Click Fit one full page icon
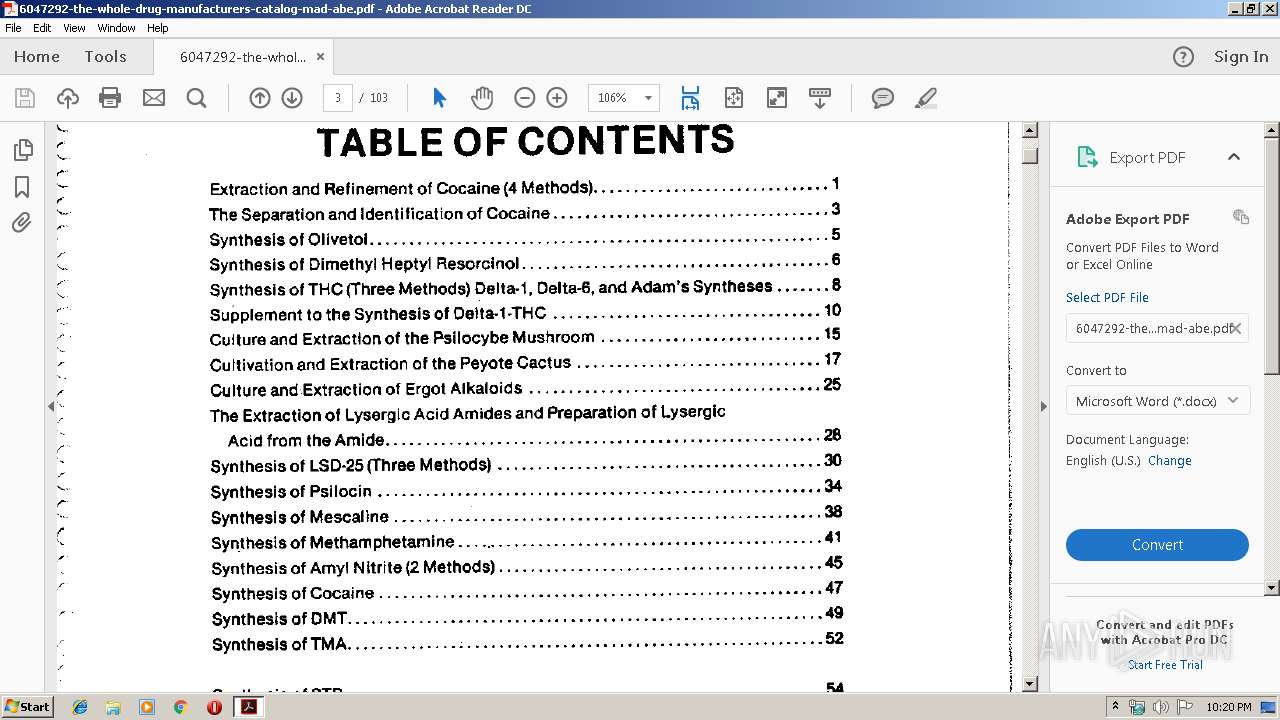This screenshot has height=720, width=1280. point(734,98)
